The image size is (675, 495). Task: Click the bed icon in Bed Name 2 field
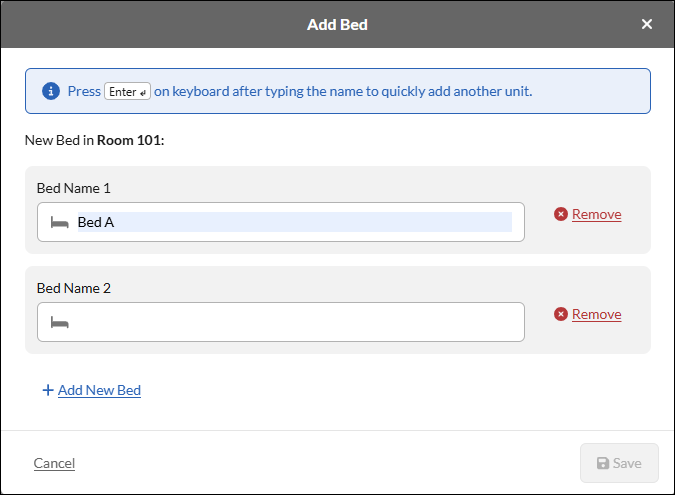59,322
